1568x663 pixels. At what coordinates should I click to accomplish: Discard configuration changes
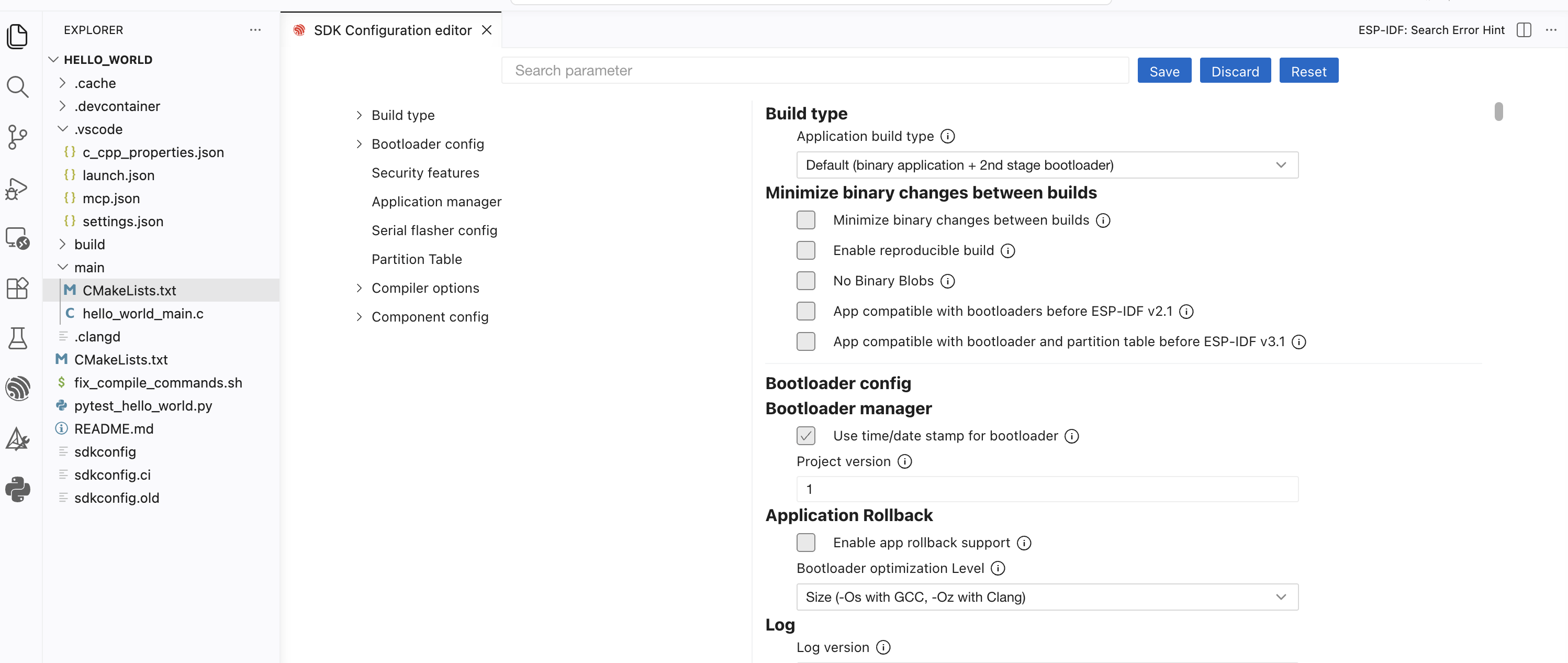(x=1235, y=71)
